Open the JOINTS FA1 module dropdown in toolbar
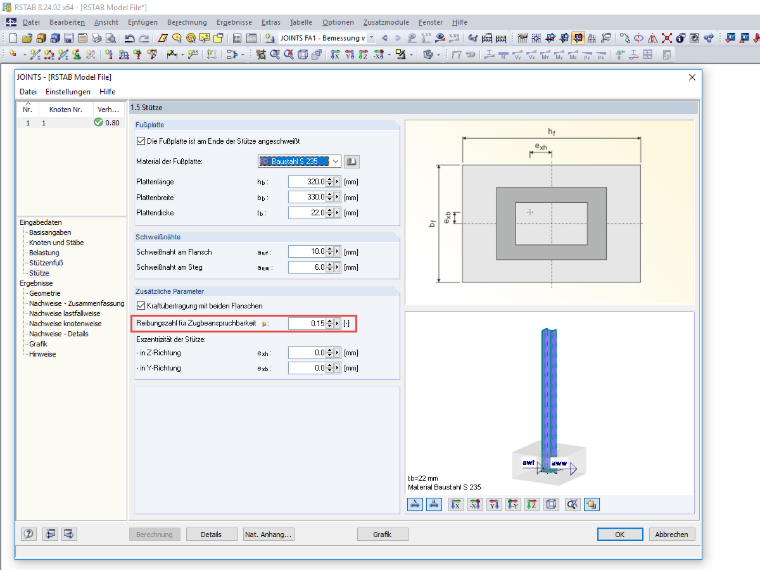760x570 pixels. (372, 38)
